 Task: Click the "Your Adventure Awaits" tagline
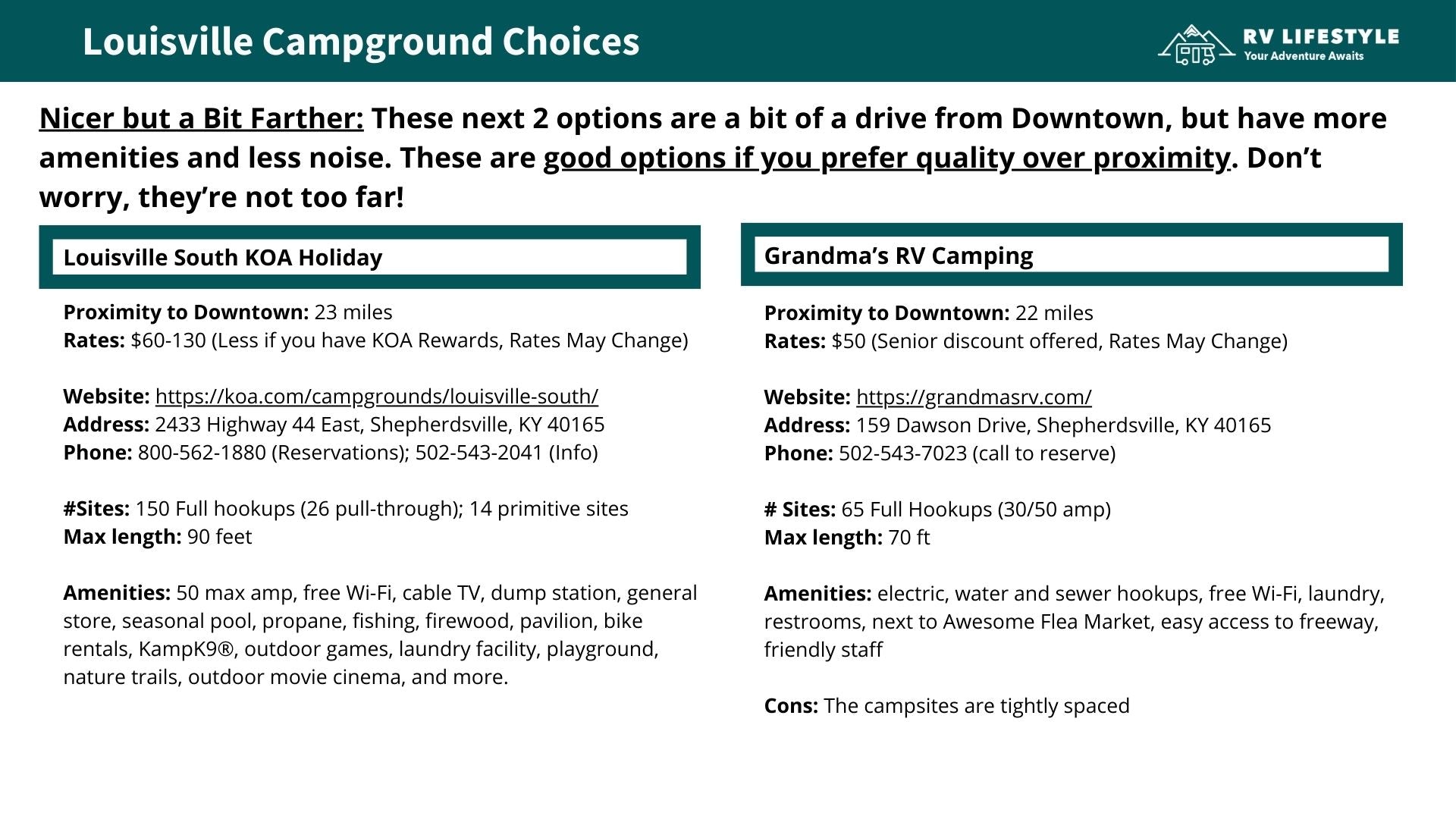(1304, 56)
